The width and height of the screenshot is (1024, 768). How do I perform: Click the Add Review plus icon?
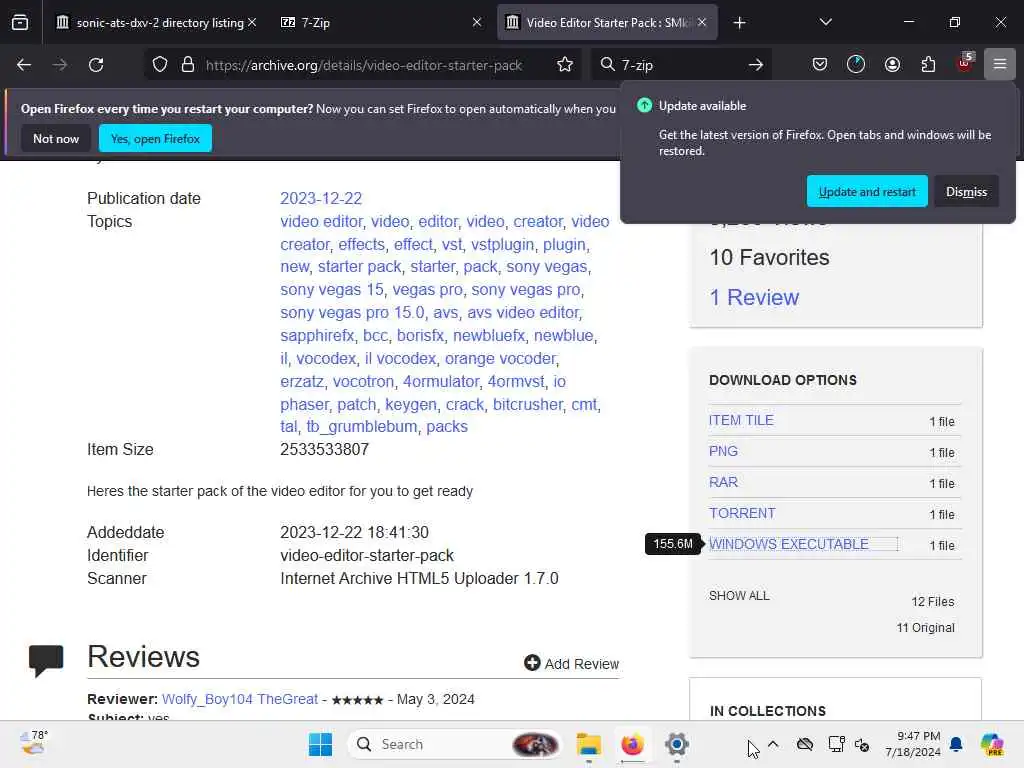pyautogui.click(x=532, y=663)
